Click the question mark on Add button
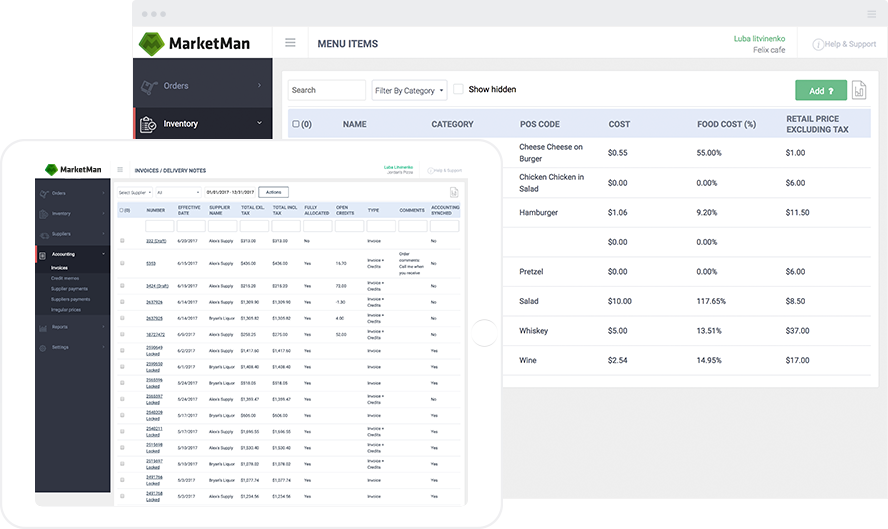The width and height of the screenshot is (888, 529). tap(831, 91)
